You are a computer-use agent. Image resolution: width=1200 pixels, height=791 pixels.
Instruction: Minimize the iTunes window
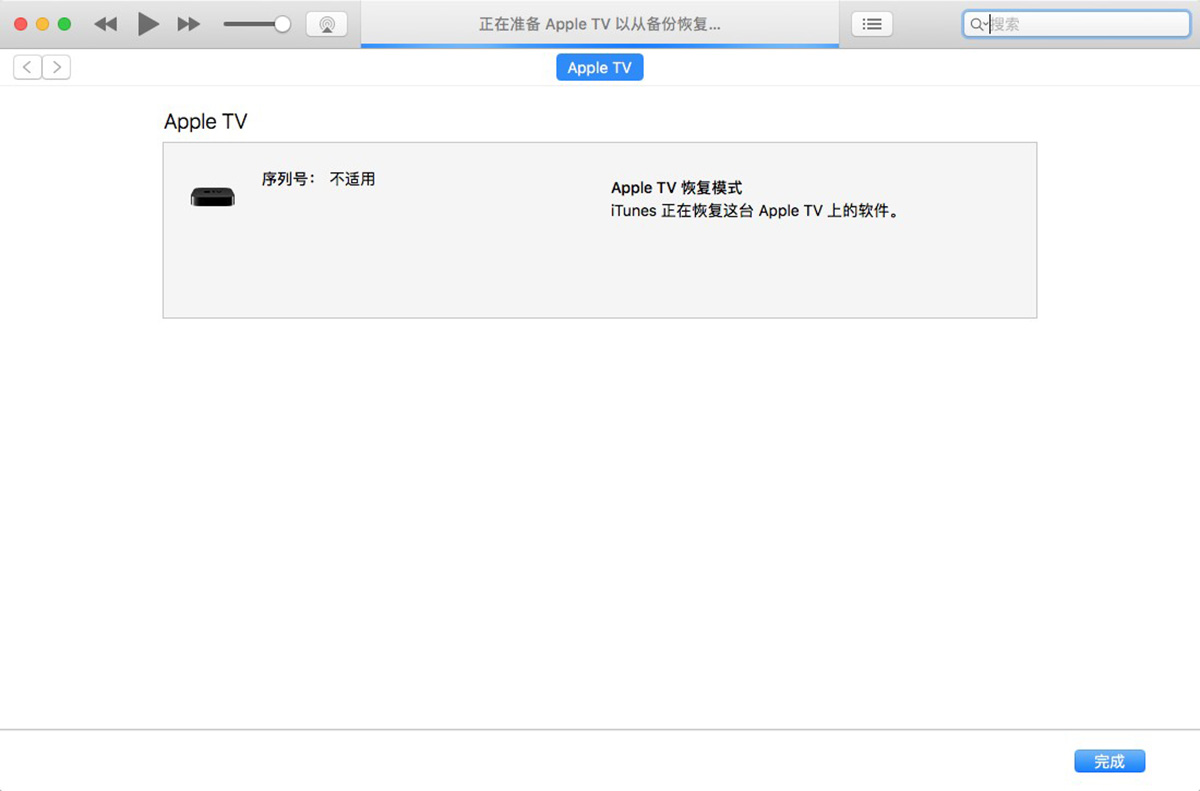(x=42, y=24)
